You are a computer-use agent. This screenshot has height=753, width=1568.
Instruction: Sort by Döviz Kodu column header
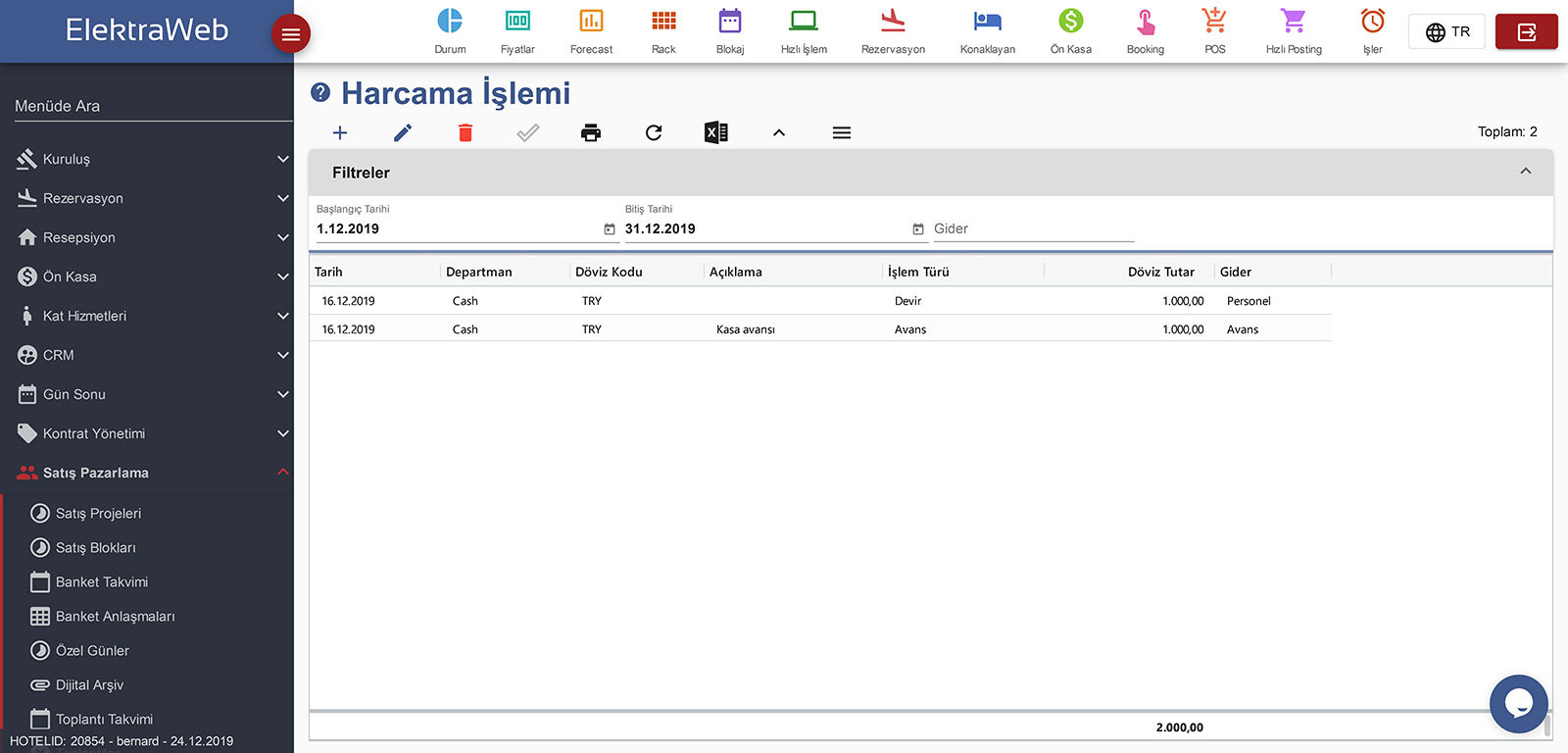(609, 272)
